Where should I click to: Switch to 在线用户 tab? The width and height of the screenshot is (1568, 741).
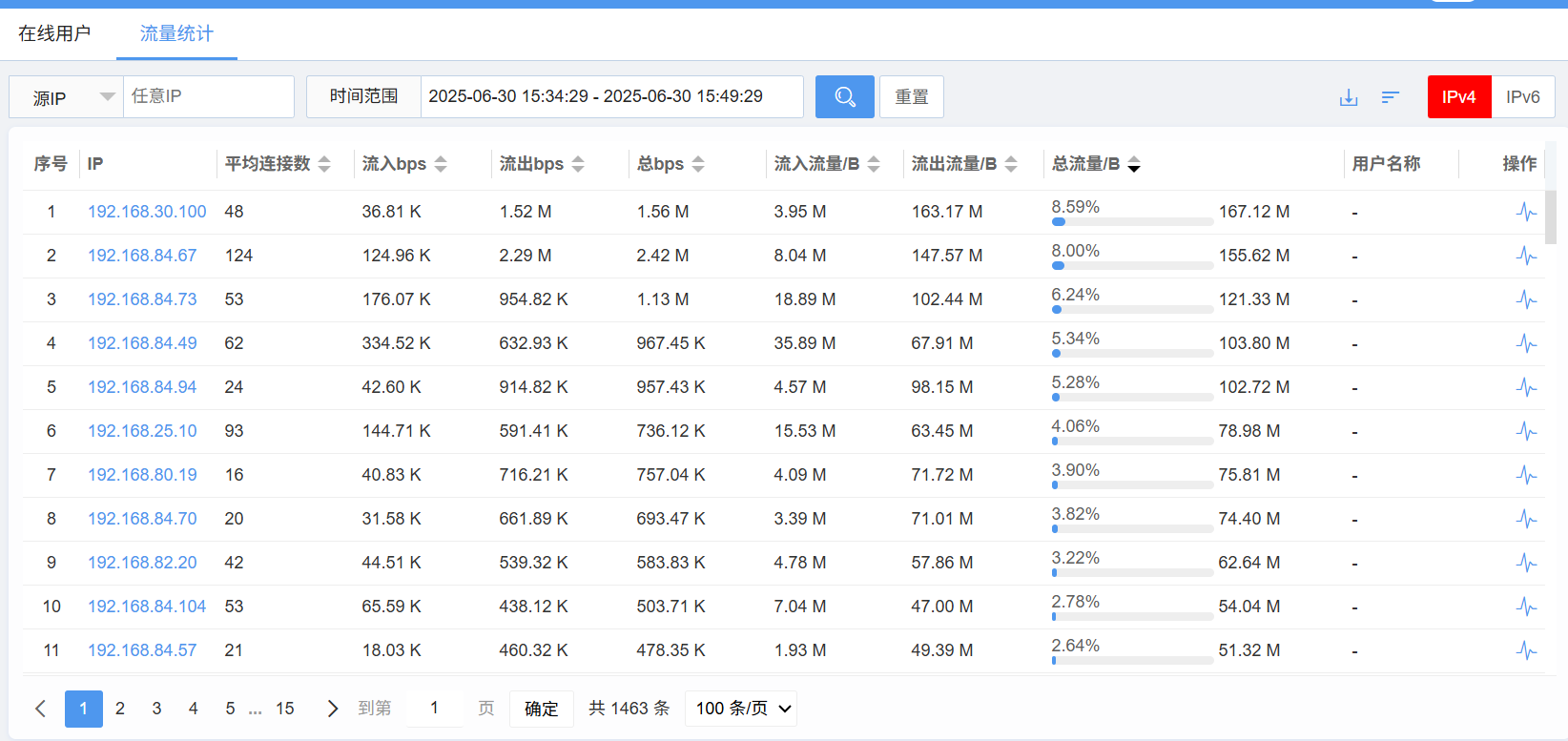click(54, 33)
